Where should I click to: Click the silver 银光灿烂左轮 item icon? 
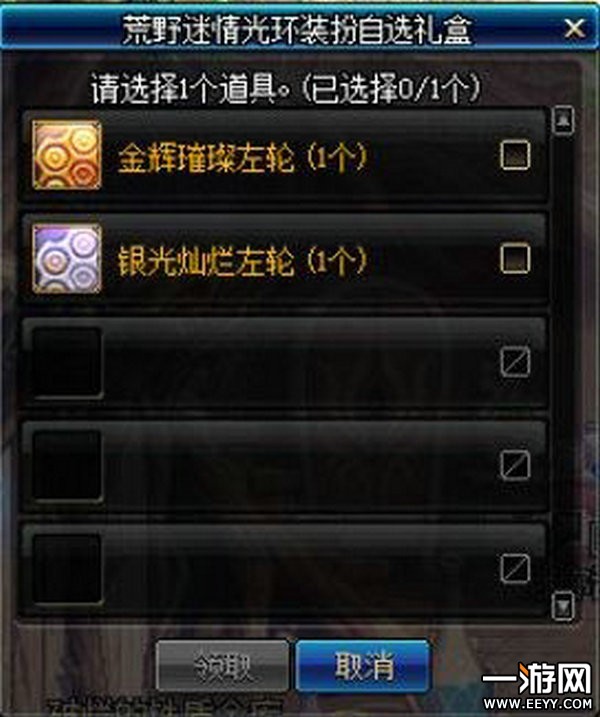coord(67,259)
